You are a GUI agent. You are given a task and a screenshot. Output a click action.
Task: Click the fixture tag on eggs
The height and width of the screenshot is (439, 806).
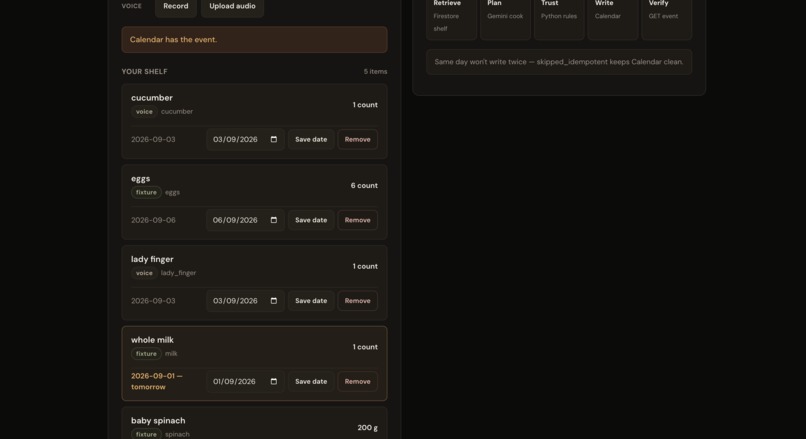[x=146, y=192]
